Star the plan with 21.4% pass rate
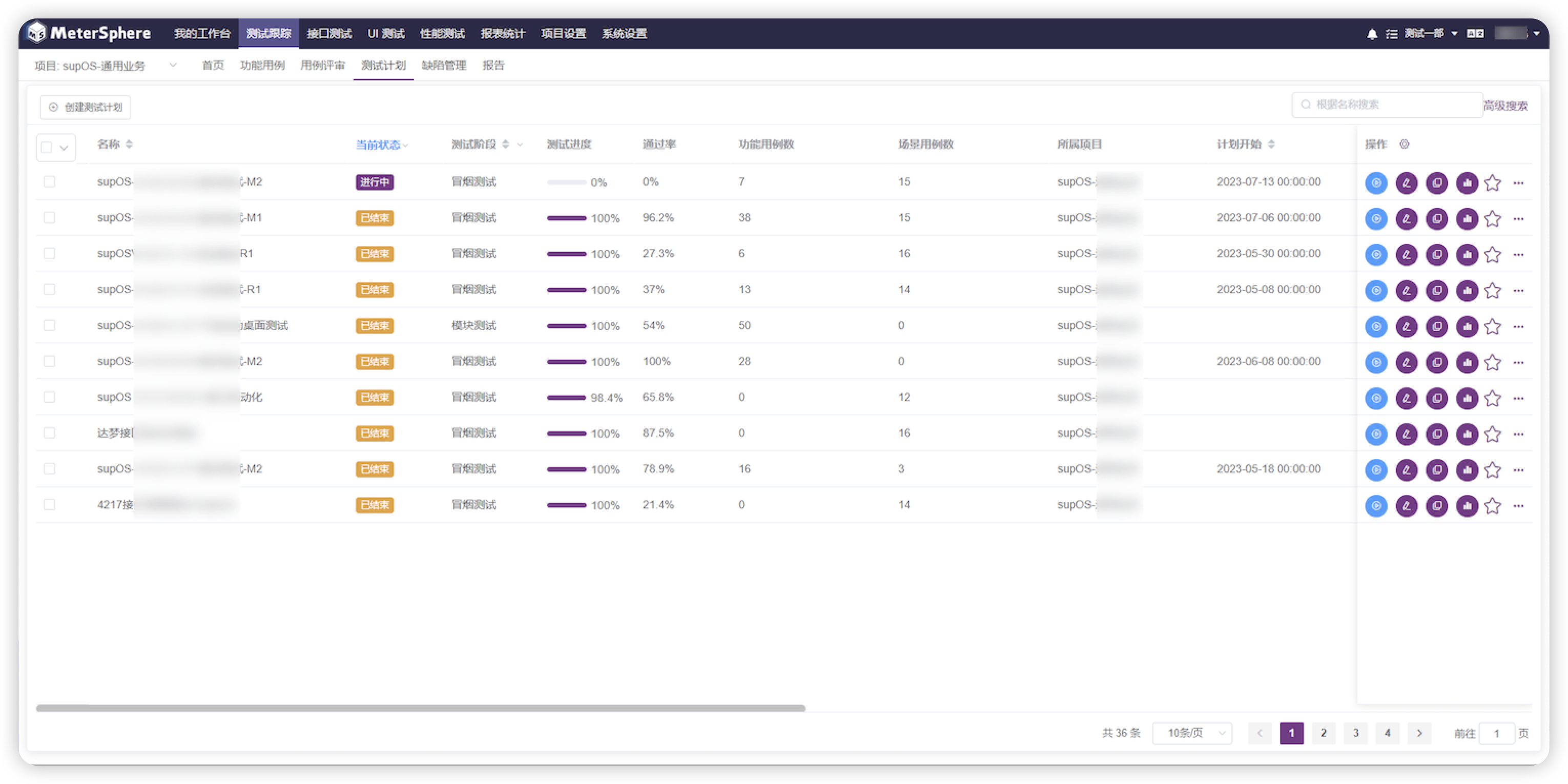 pyautogui.click(x=1493, y=506)
